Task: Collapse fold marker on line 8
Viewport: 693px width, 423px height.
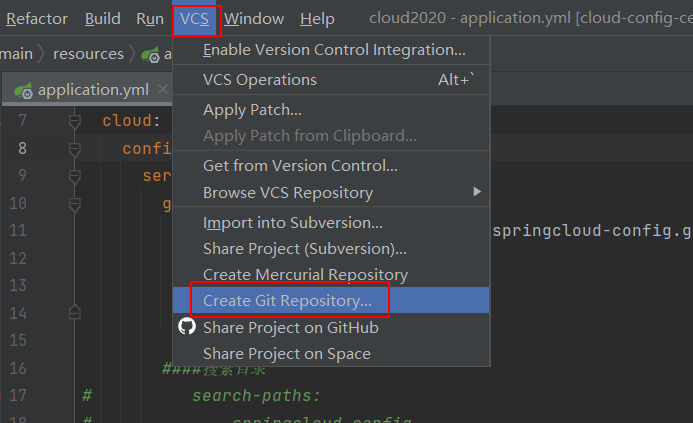Action: (x=75, y=149)
